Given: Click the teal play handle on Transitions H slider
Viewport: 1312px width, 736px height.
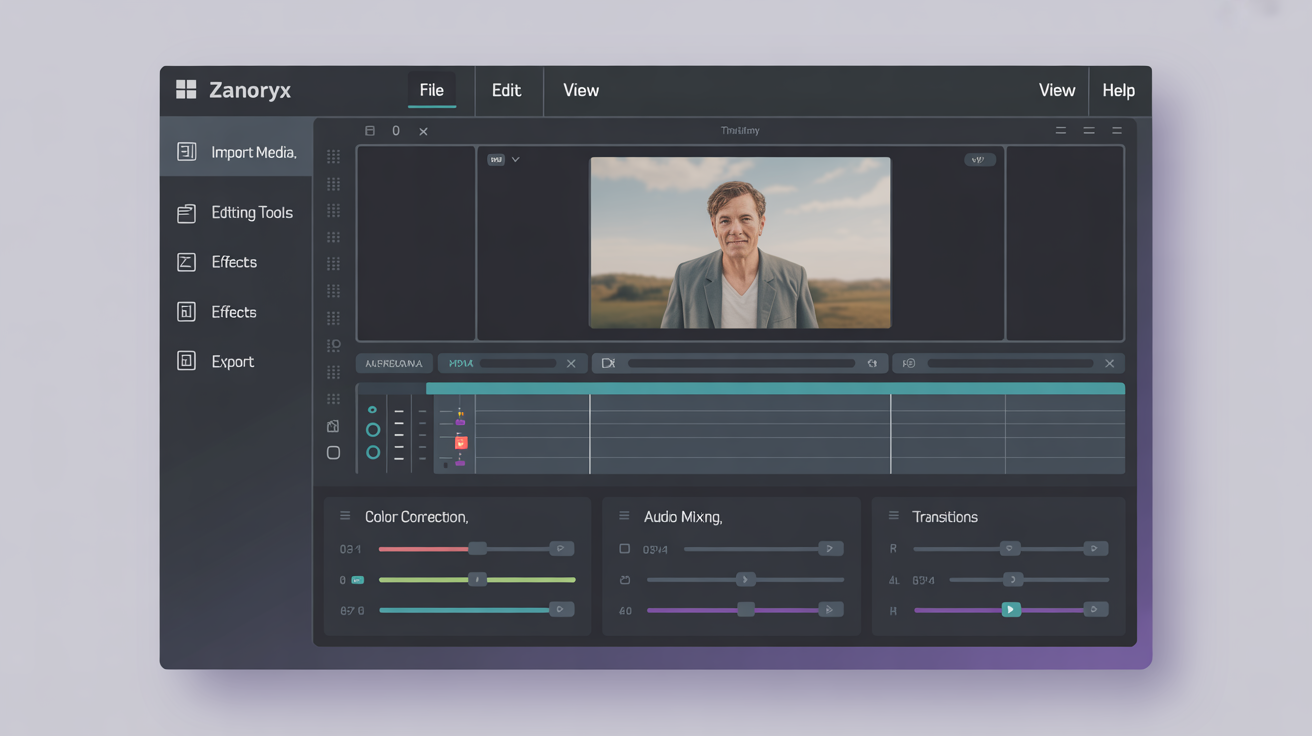Looking at the screenshot, I should [1011, 609].
